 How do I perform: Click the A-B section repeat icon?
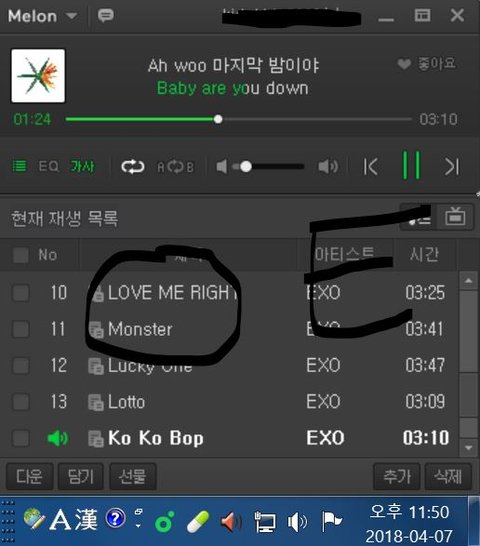coord(175,167)
